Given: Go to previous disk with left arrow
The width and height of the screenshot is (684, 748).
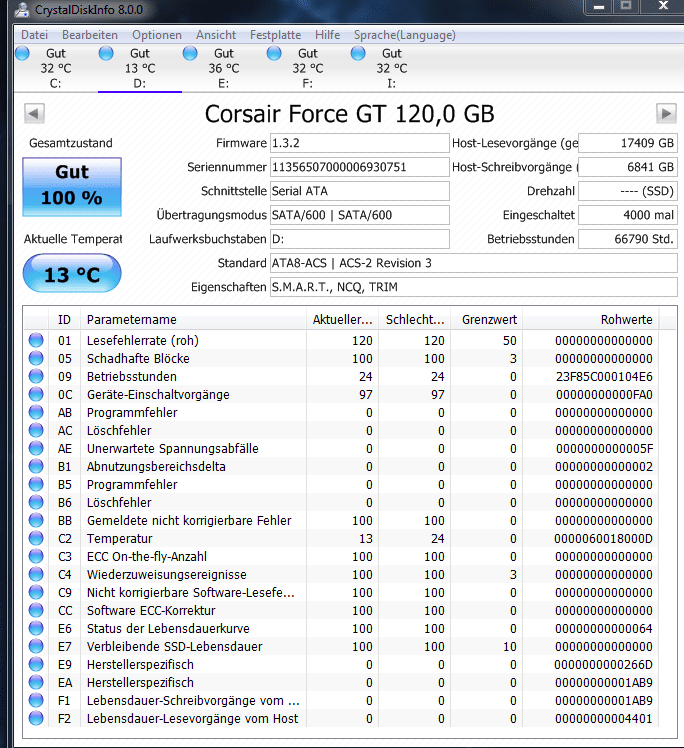Looking at the screenshot, I should point(34,114).
